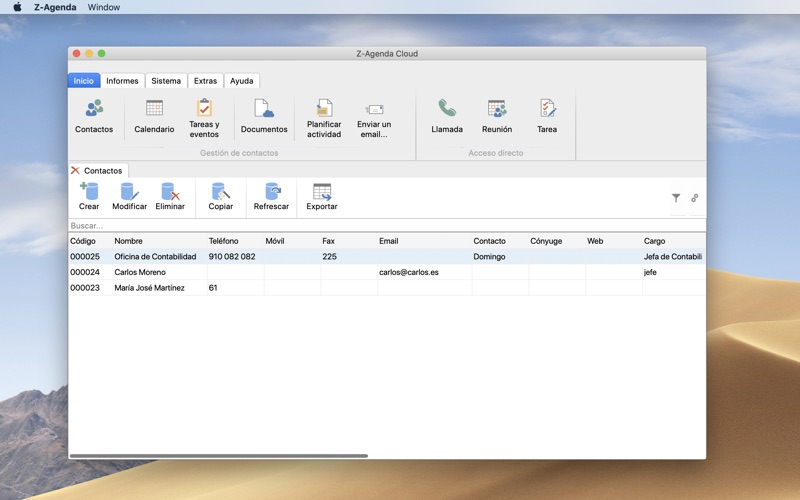Sort by the Teléfono column header
Viewport: 800px width, 500px height.
(x=235, y=241)
